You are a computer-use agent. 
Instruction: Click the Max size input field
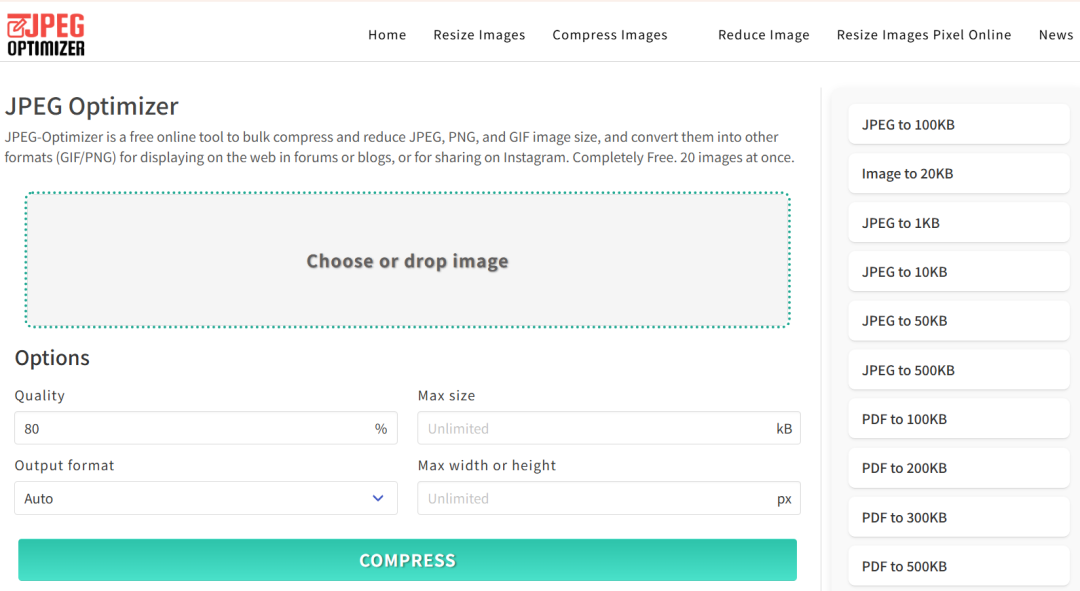pos(597,428)
